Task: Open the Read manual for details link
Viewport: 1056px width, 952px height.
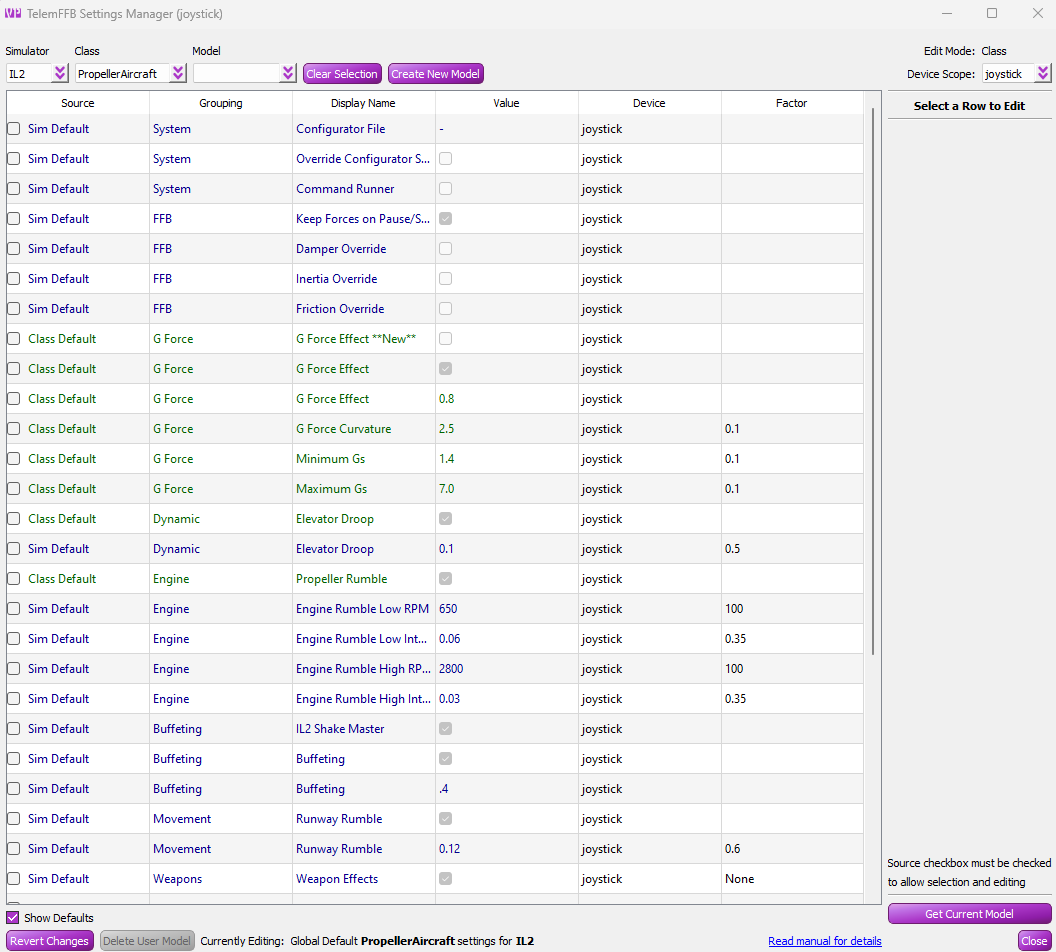Action: 824,941
